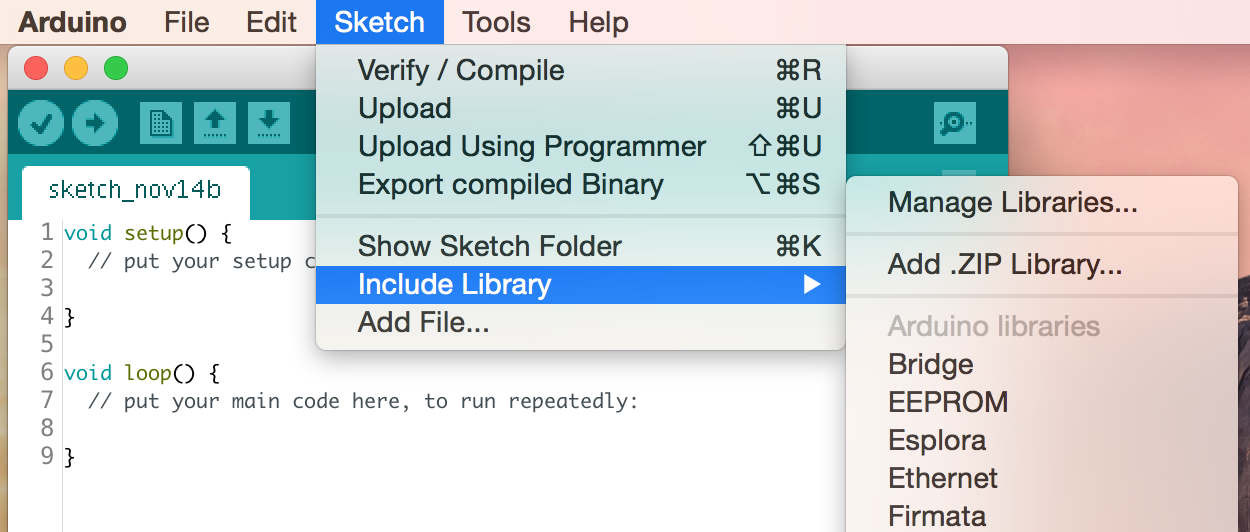Click the Save sketch down-arrow icon
The image size is (1250, 532).
(268, 123)
